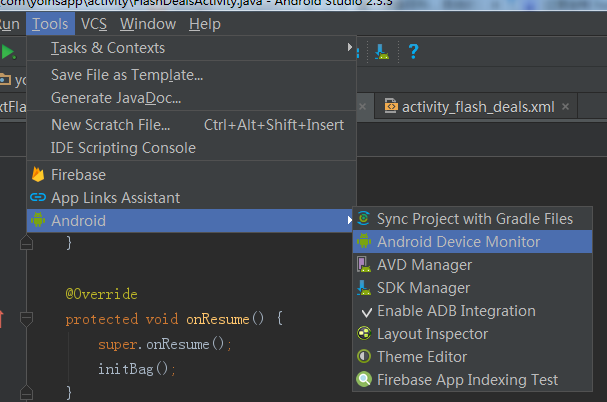Close the tab left of activity_flash_deals.xml
Viewport: 607px width, 402px height.
(362, 106)
